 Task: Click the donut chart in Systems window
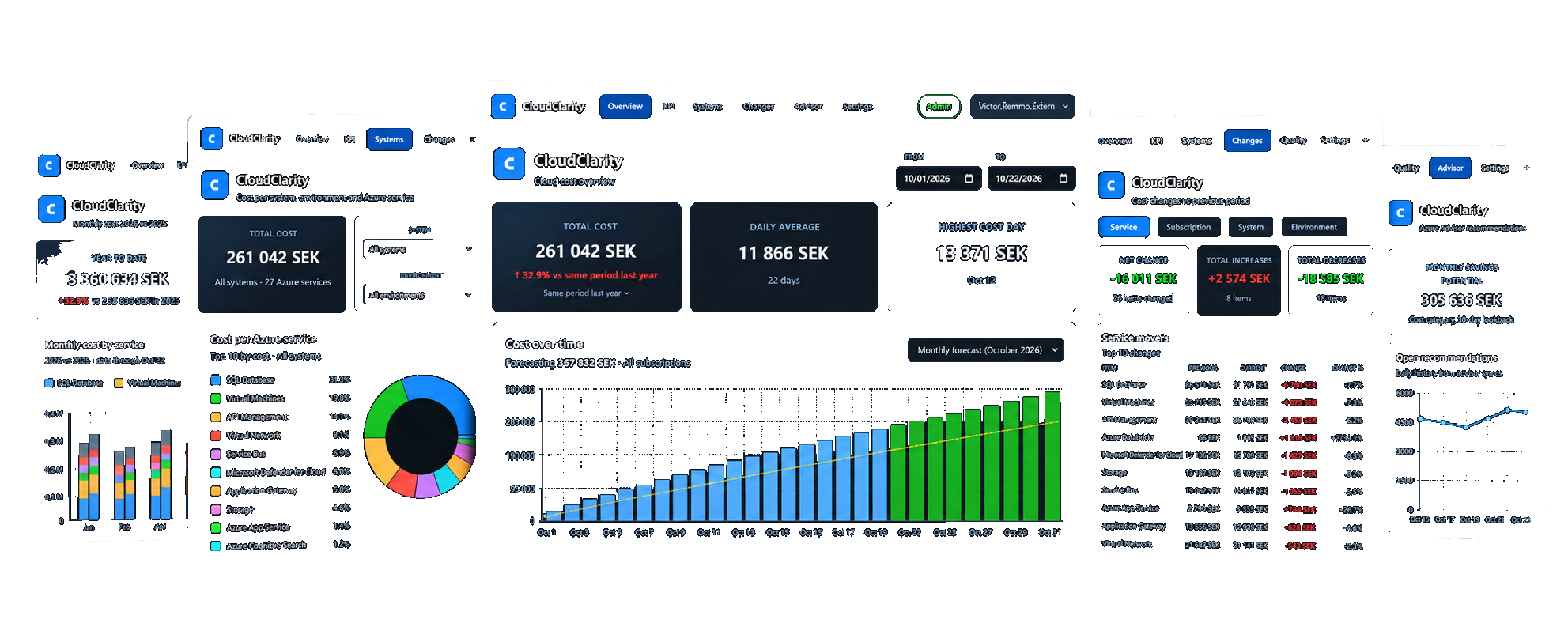coord(419,436)
